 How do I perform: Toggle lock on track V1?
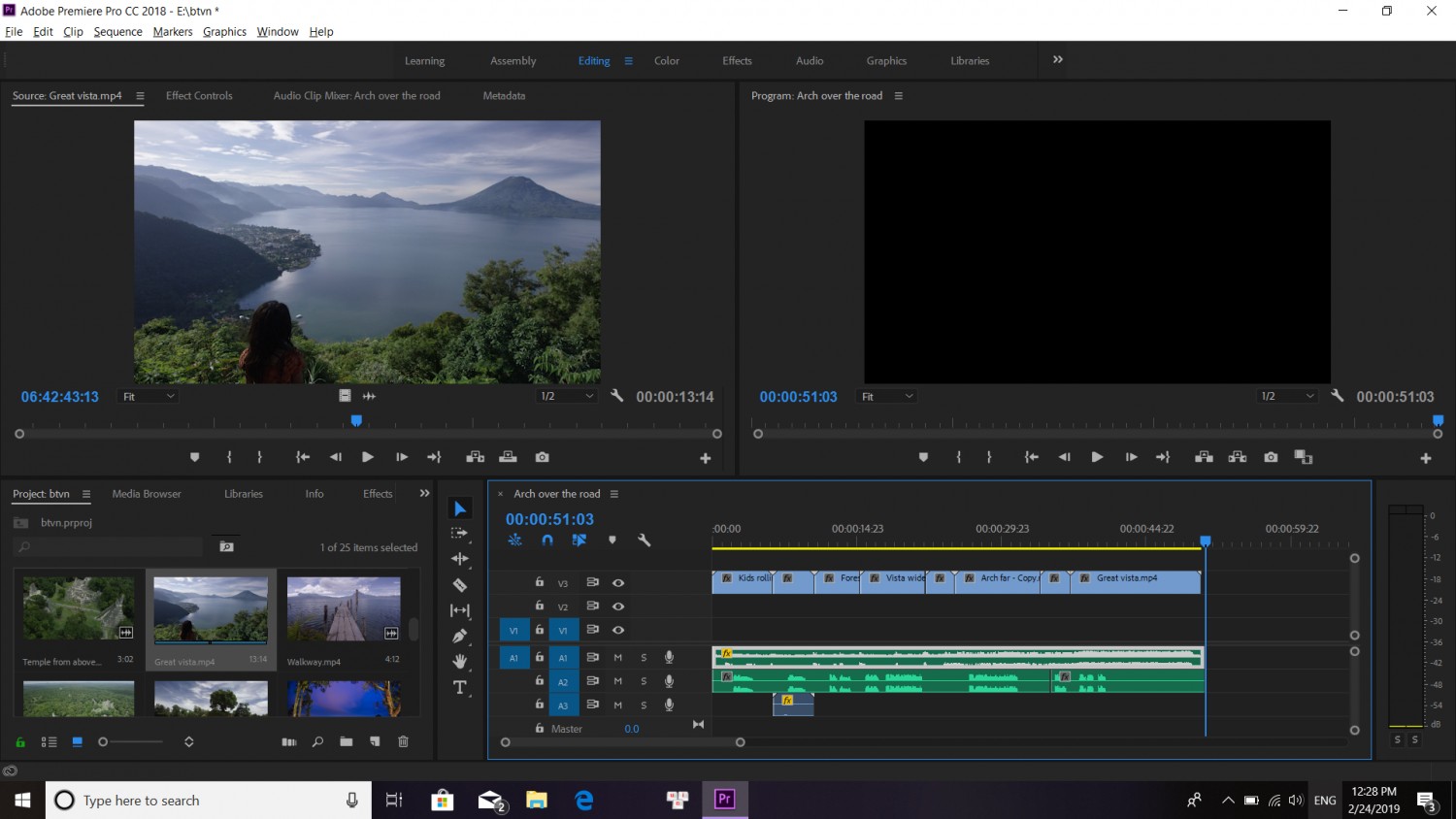540,630
